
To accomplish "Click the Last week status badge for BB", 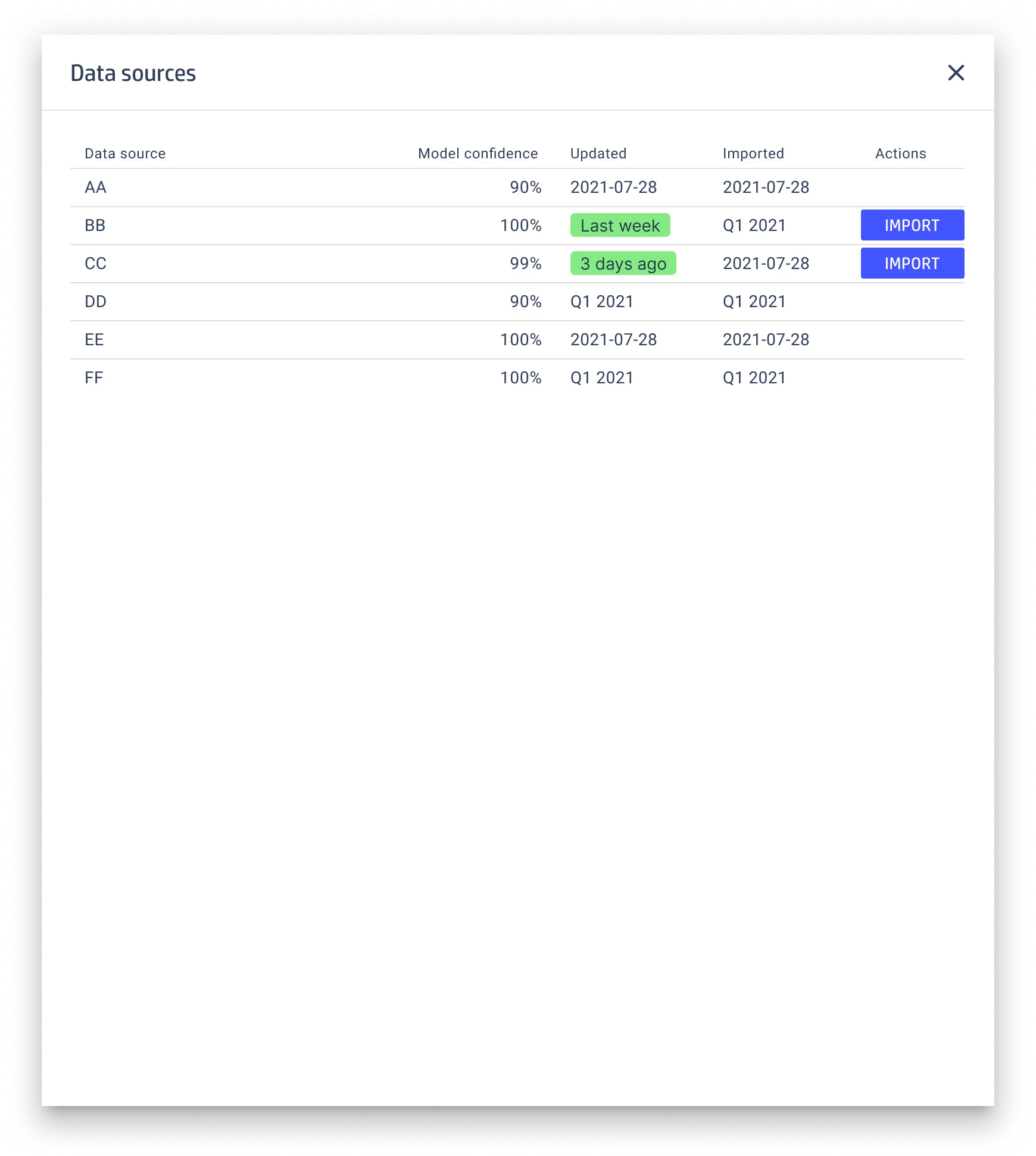I will (620, 225).
